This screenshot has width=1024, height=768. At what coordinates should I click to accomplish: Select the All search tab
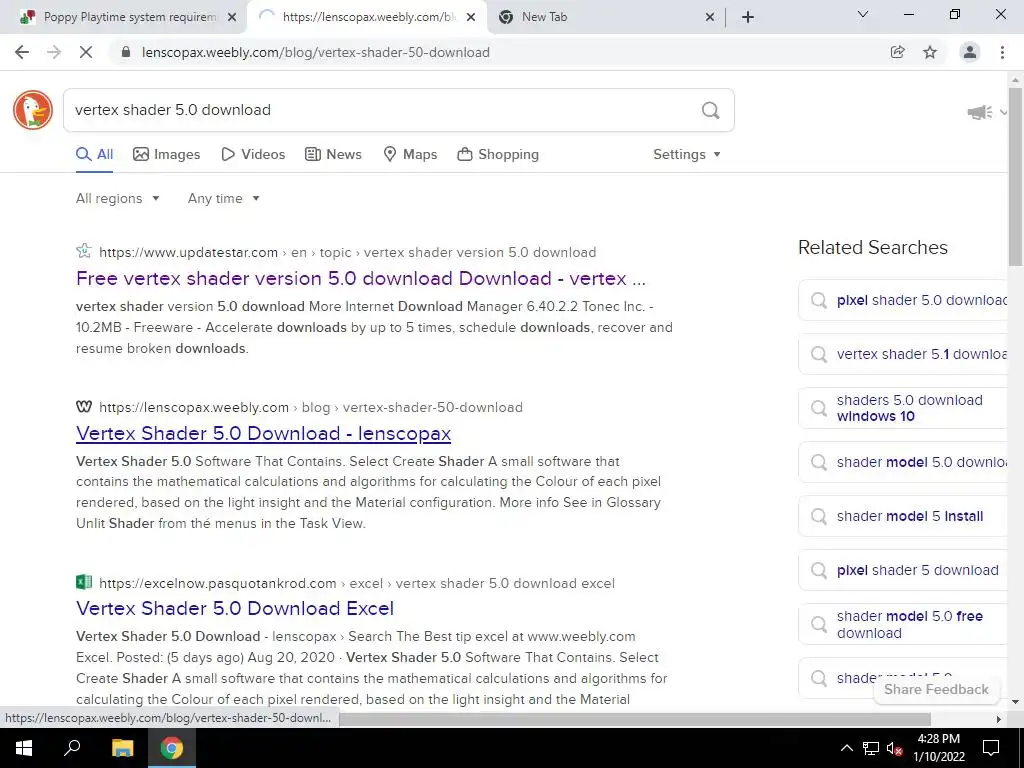point(95,154)
